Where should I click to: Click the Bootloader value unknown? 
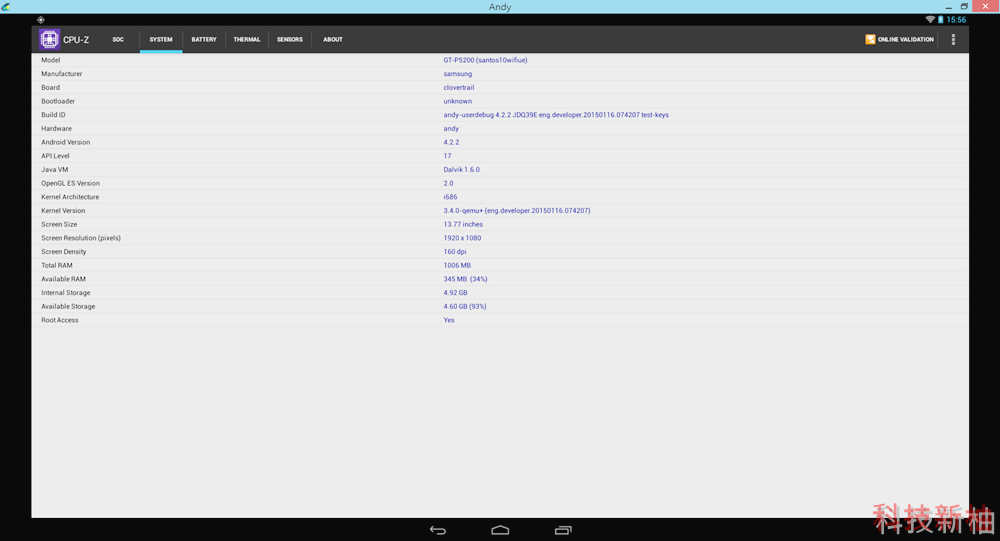click(458, 101)
